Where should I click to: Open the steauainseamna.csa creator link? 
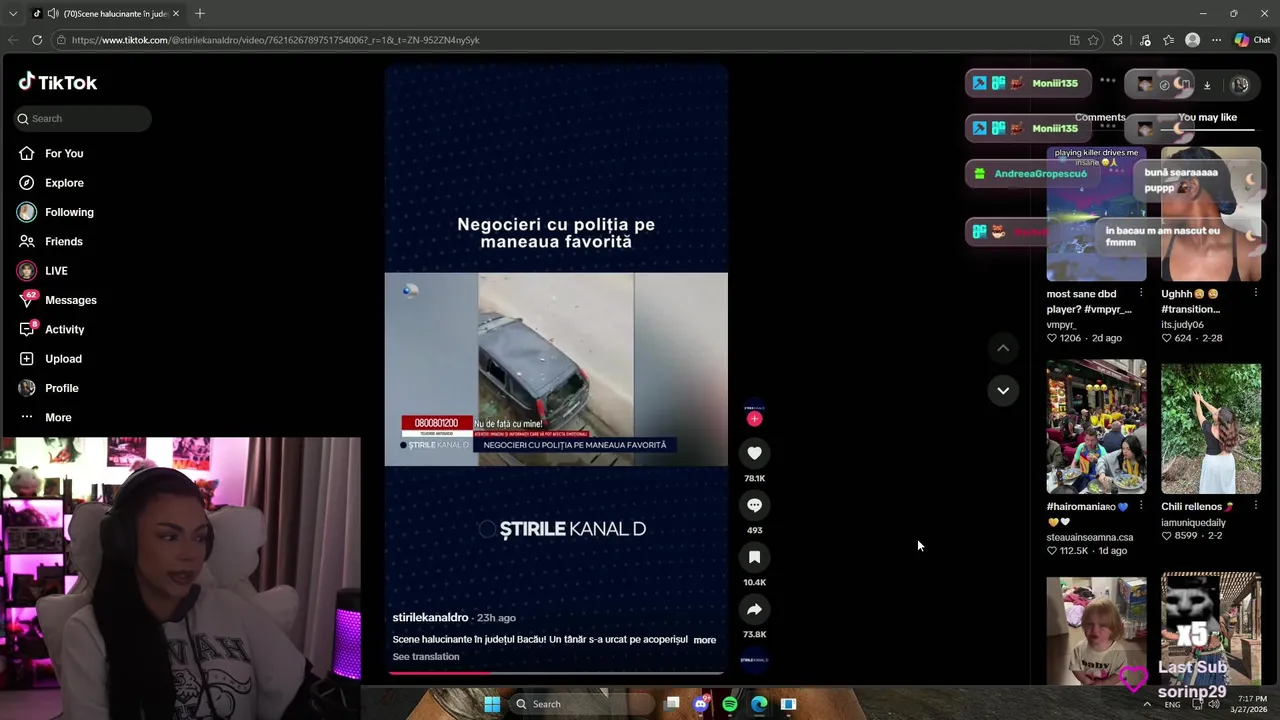point(1090,537)
